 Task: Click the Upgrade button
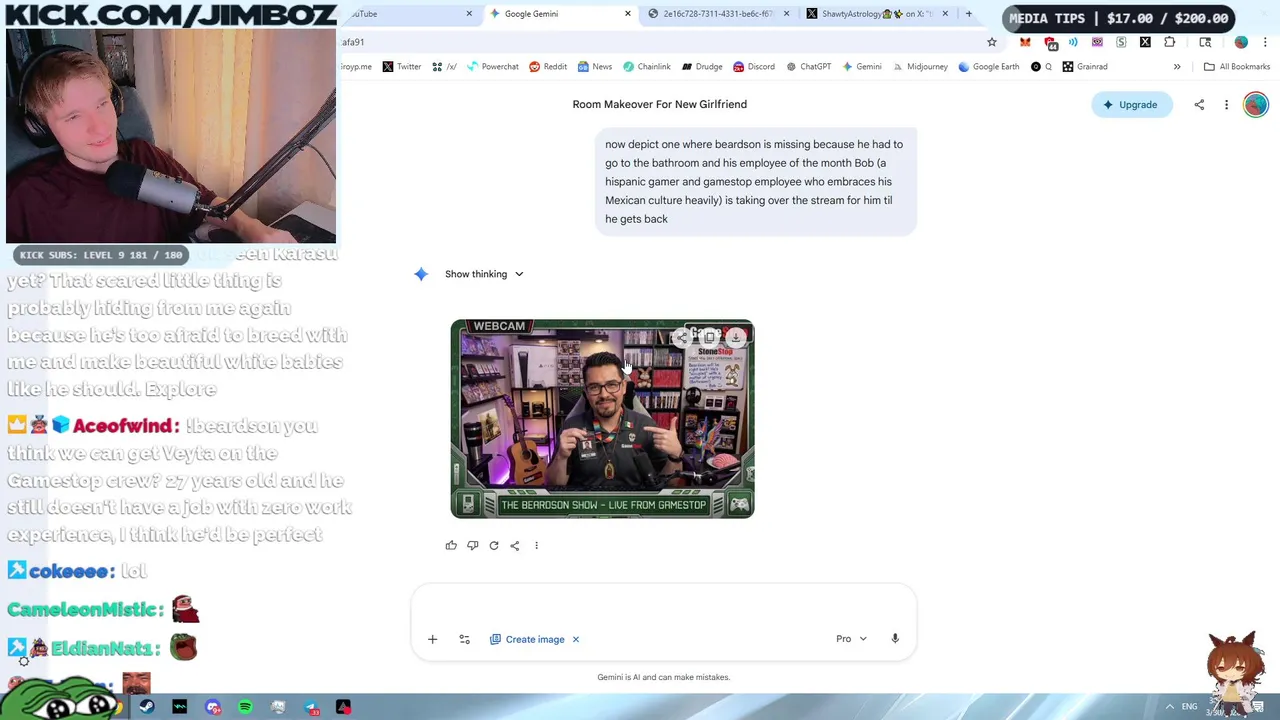(1131, 104)
